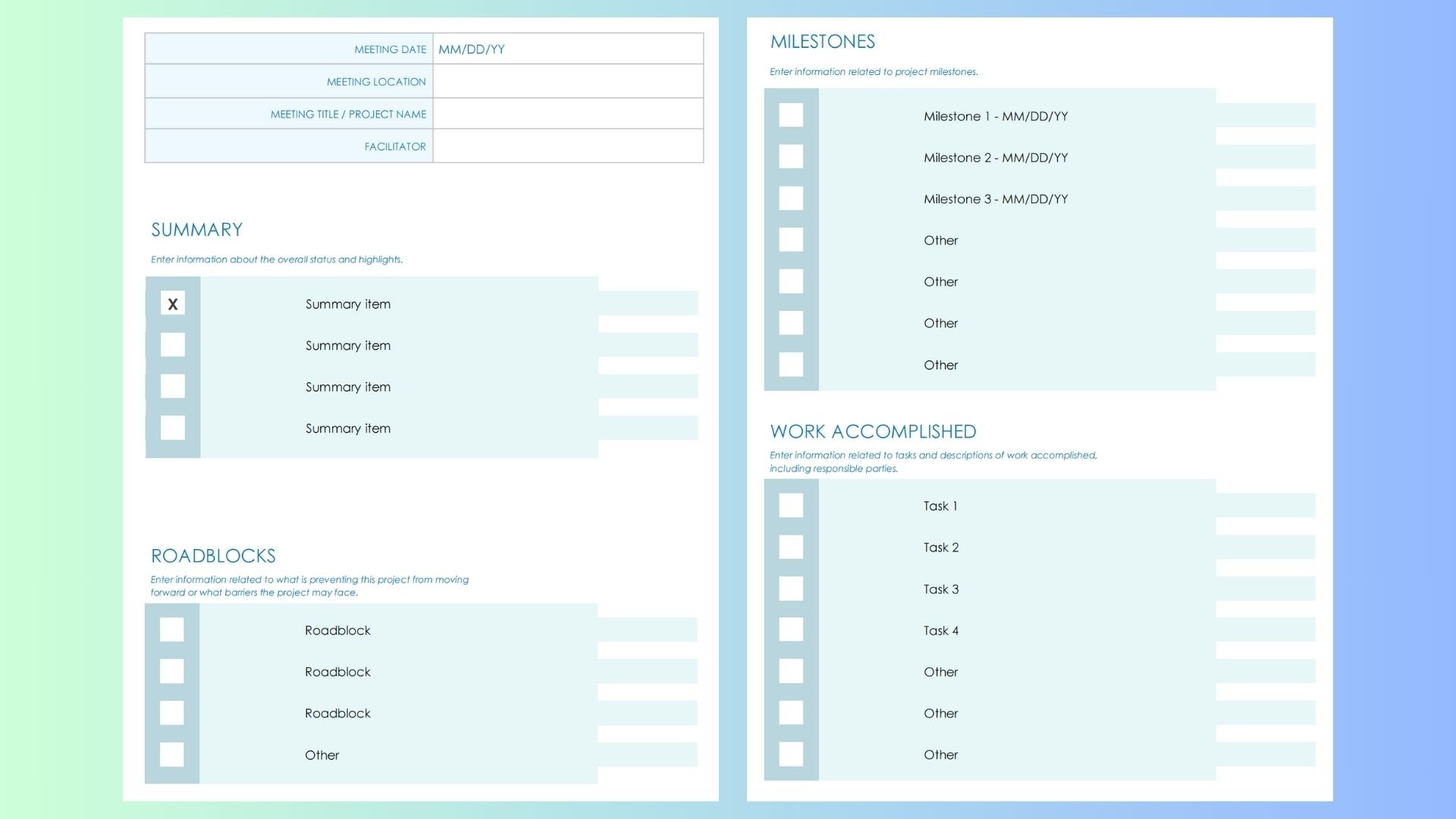Screen dimensions: 1456x819
Task: Click the 'Milestone 2 - MM/DD/YY' text
Action: point(996,158)
